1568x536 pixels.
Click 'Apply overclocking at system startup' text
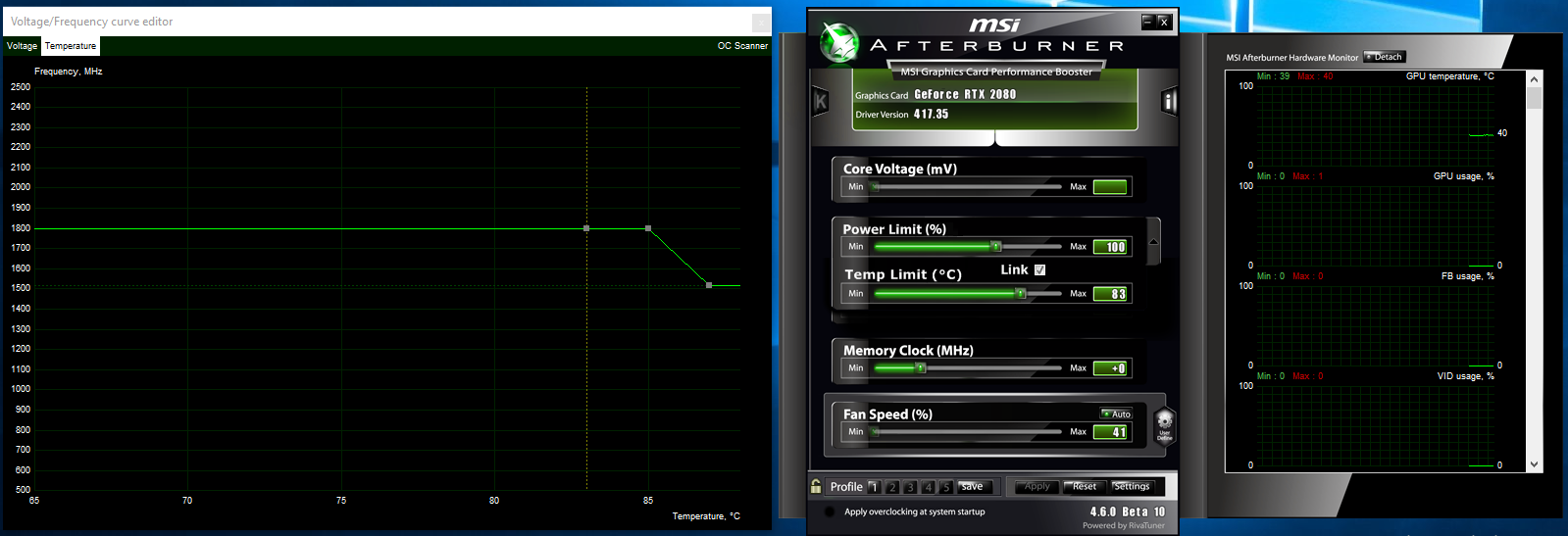(x=914, y=512)
